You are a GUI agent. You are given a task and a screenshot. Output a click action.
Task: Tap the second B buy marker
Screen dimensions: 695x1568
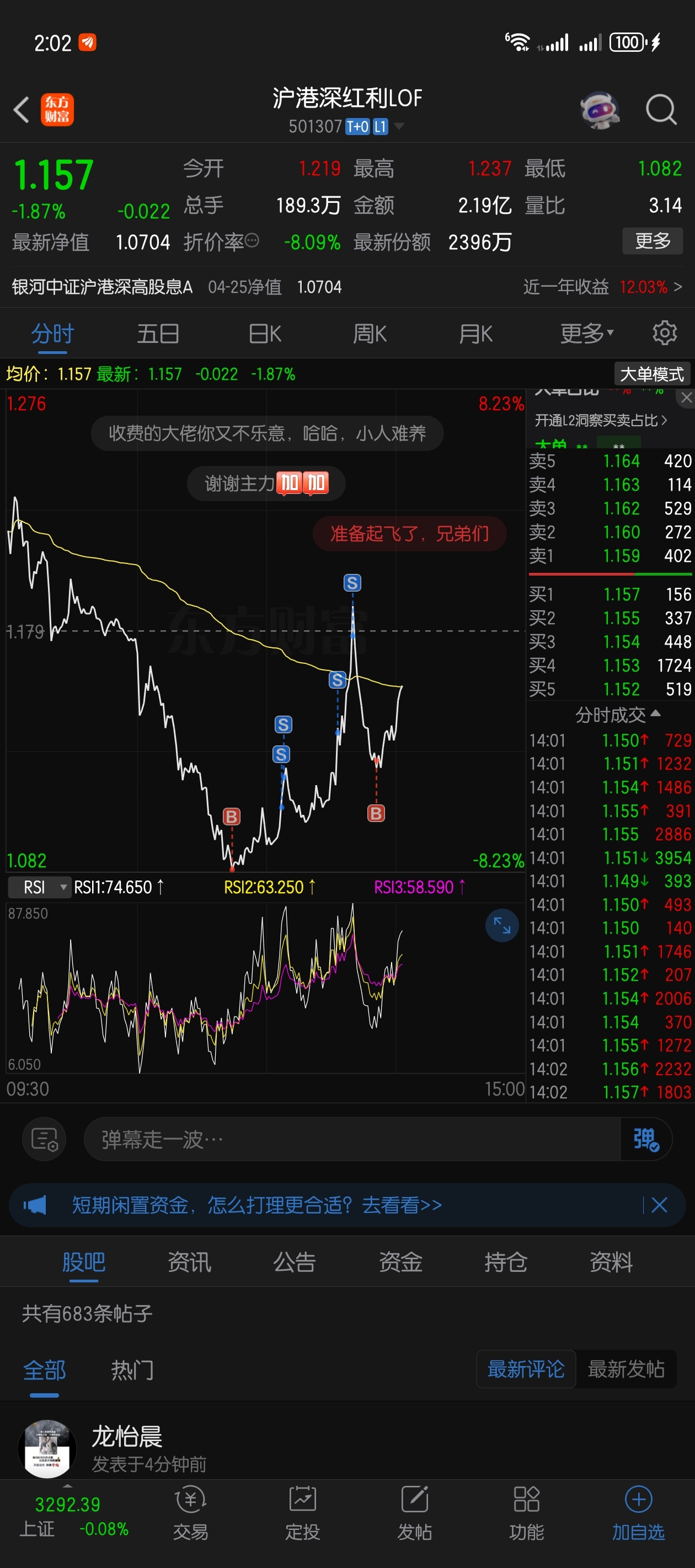(x=376, y=813)
